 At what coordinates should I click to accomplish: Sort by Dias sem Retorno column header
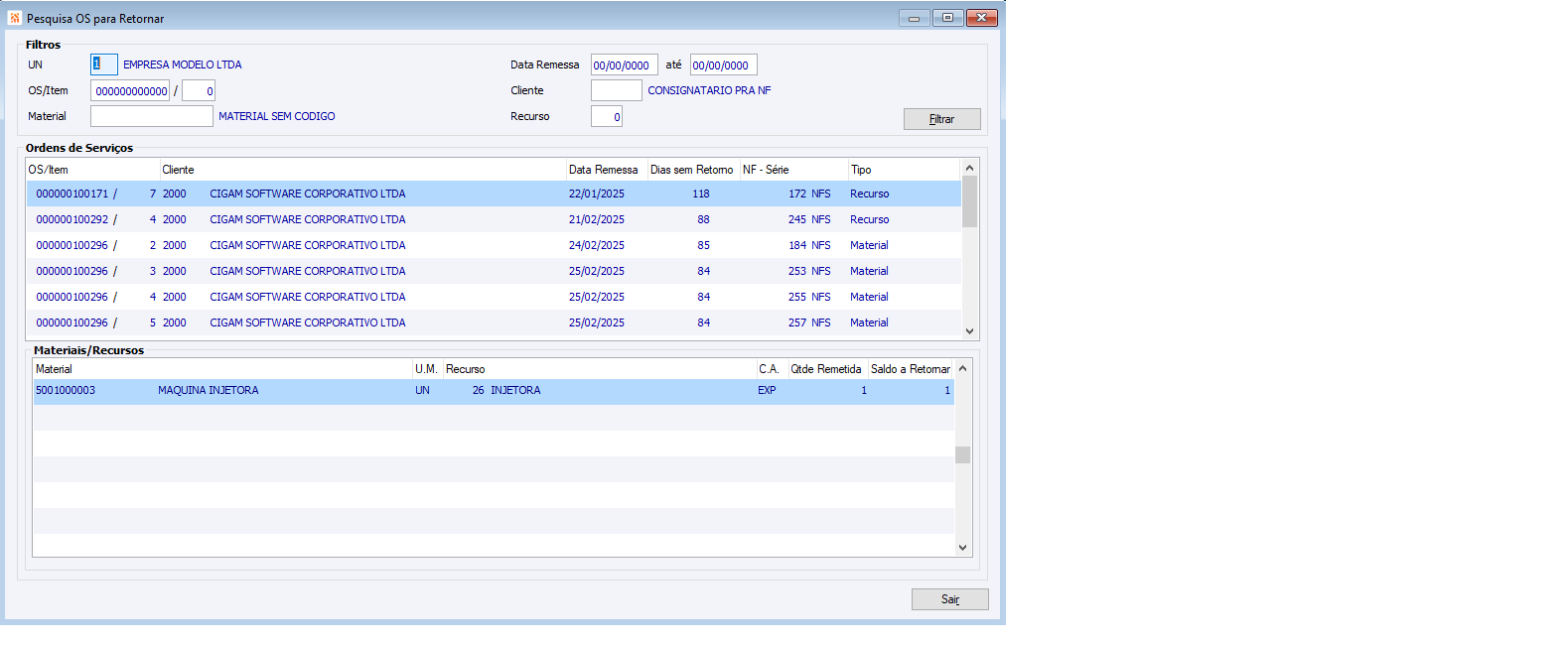pos(693,170)
